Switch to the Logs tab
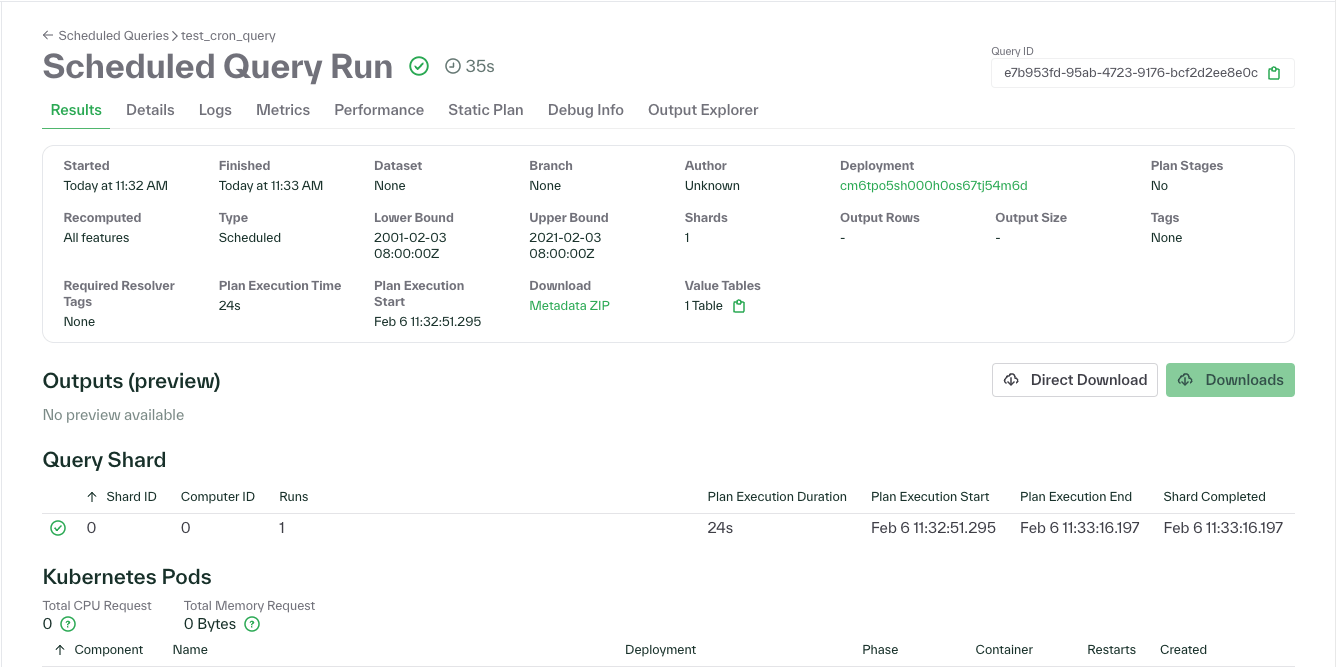1336x667 pixels. click(215, 110)
